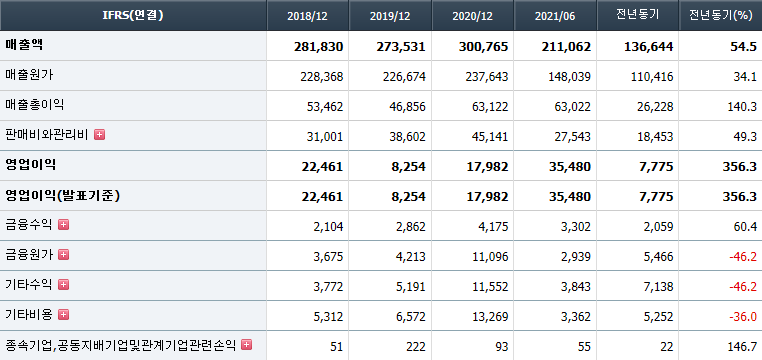Select the 2021/06 column header

click(x=555, y=16)
